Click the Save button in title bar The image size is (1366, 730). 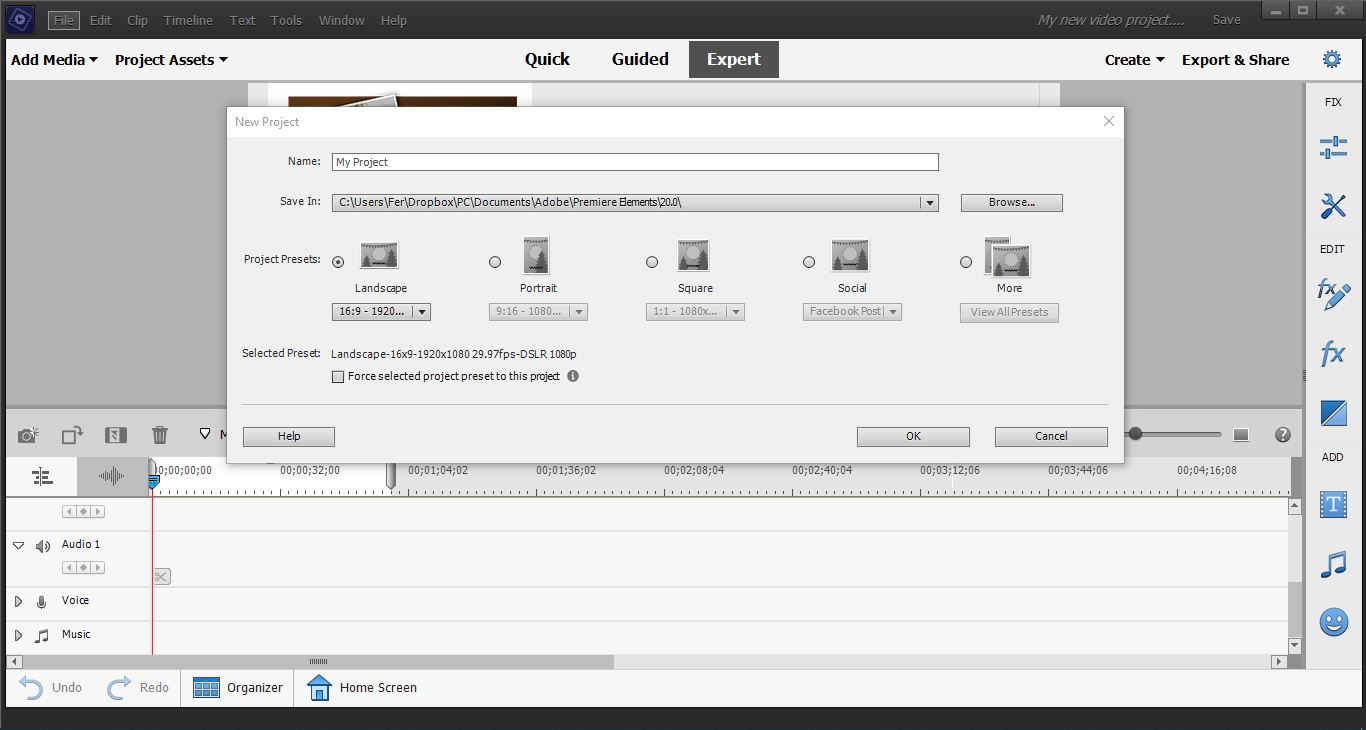pos(1226,20)
